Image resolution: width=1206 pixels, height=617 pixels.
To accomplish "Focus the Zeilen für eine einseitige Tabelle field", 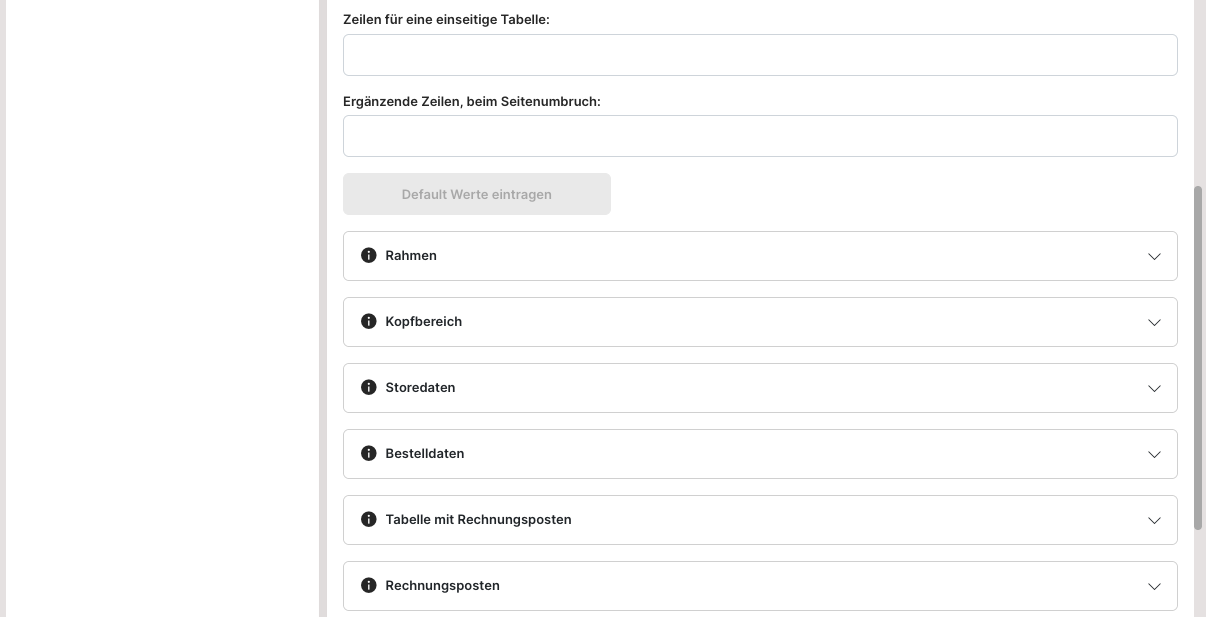I will click(760, 55).
